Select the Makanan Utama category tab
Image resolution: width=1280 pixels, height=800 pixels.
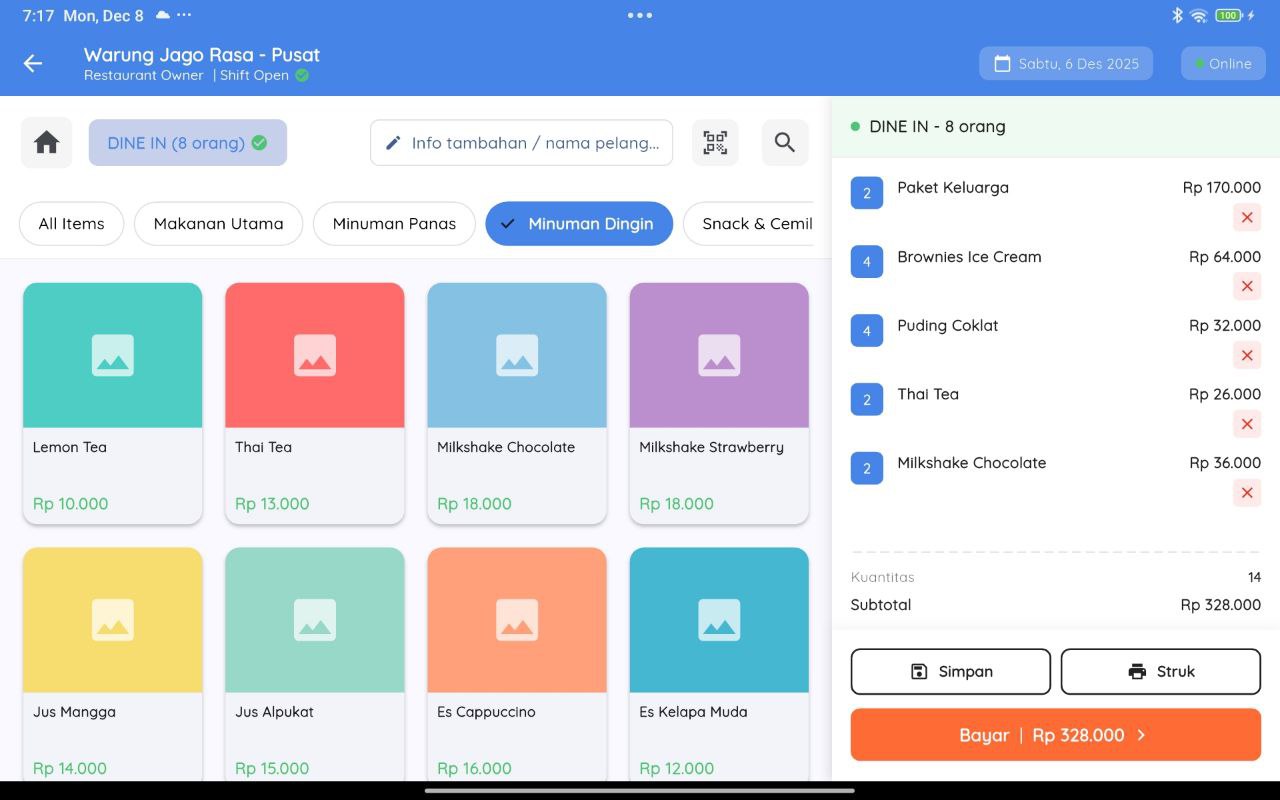pos(218,223)
